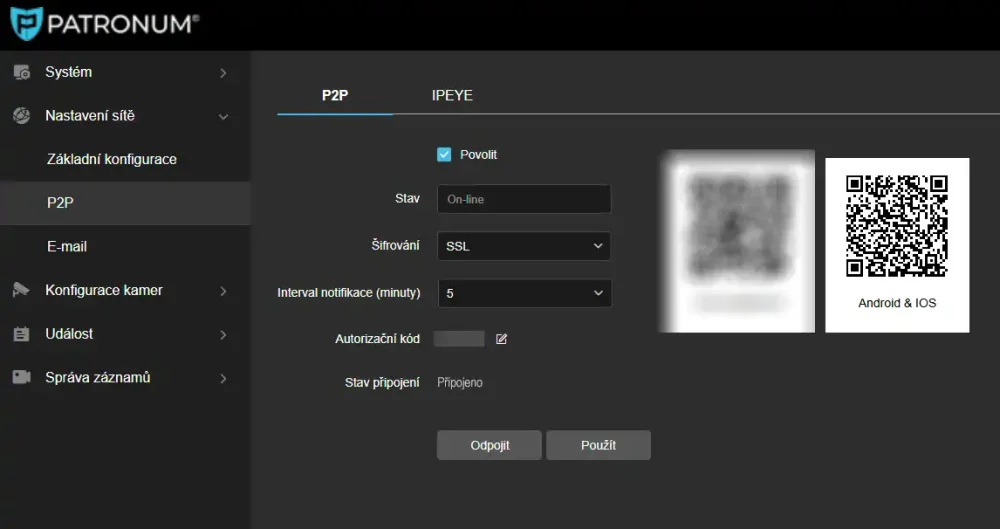Screen dimensions: 1000x529
Task: Click the blurred QR code image
Action: coord(738,241)
